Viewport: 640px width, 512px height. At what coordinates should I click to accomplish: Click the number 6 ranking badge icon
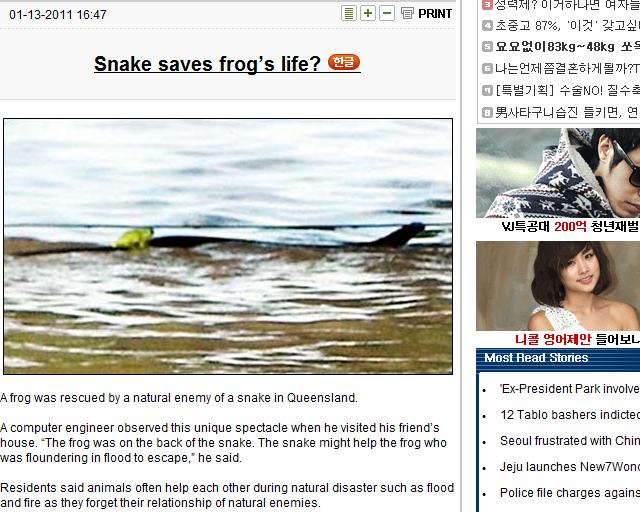tap(487, 68)
